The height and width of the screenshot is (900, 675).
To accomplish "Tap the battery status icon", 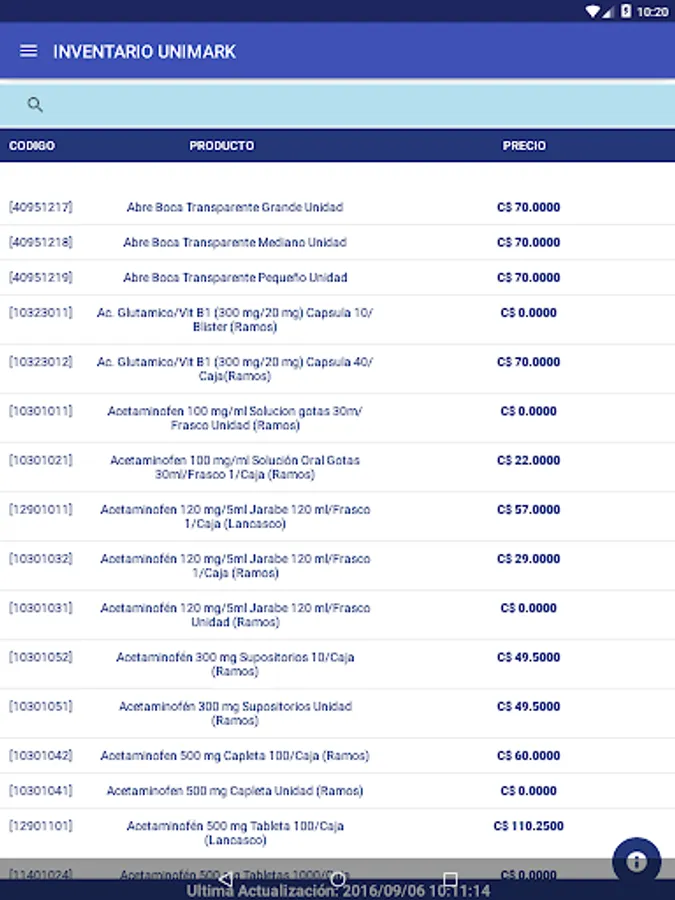I will click(626, 11).
